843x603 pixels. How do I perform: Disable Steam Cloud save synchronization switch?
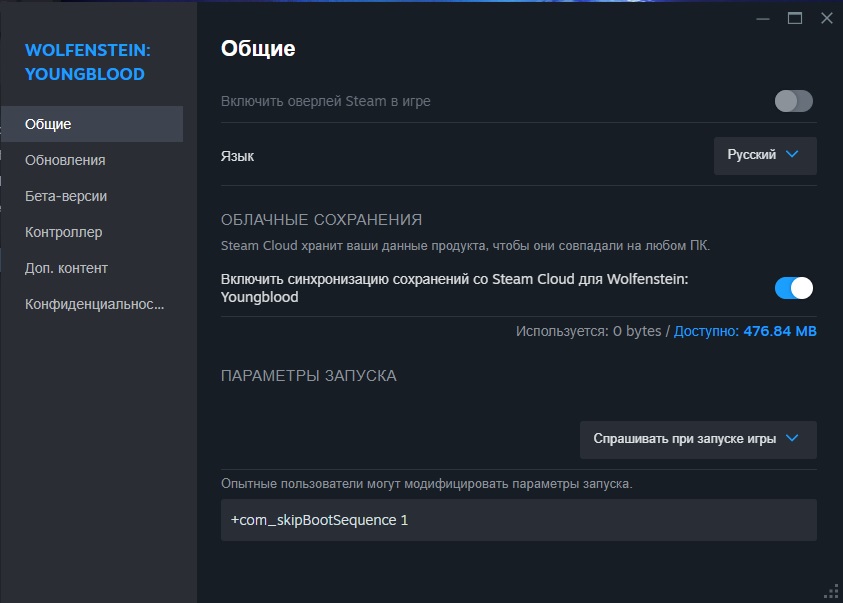pyautogui.click(x=794, y=288)
